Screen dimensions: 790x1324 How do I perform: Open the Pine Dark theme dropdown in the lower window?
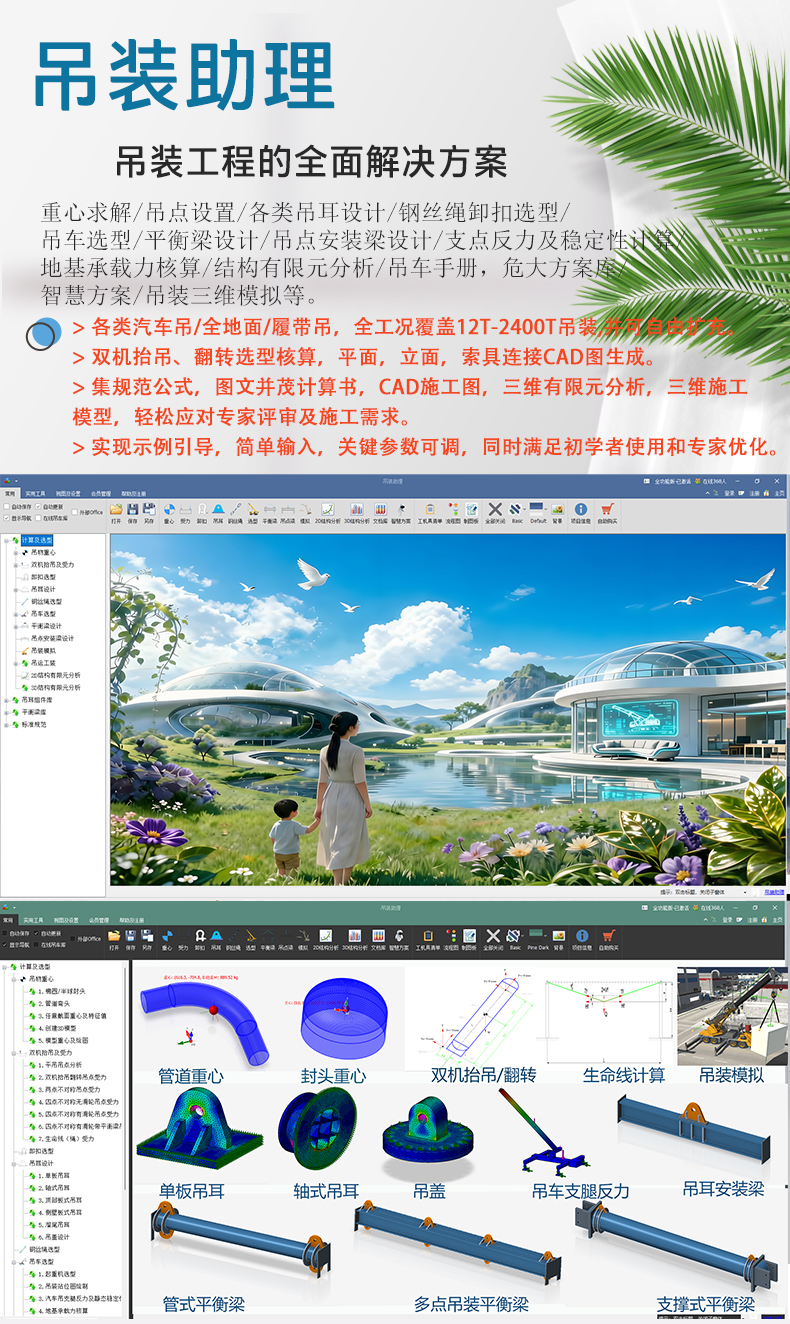pyautogui.click(x=538, y=939)
